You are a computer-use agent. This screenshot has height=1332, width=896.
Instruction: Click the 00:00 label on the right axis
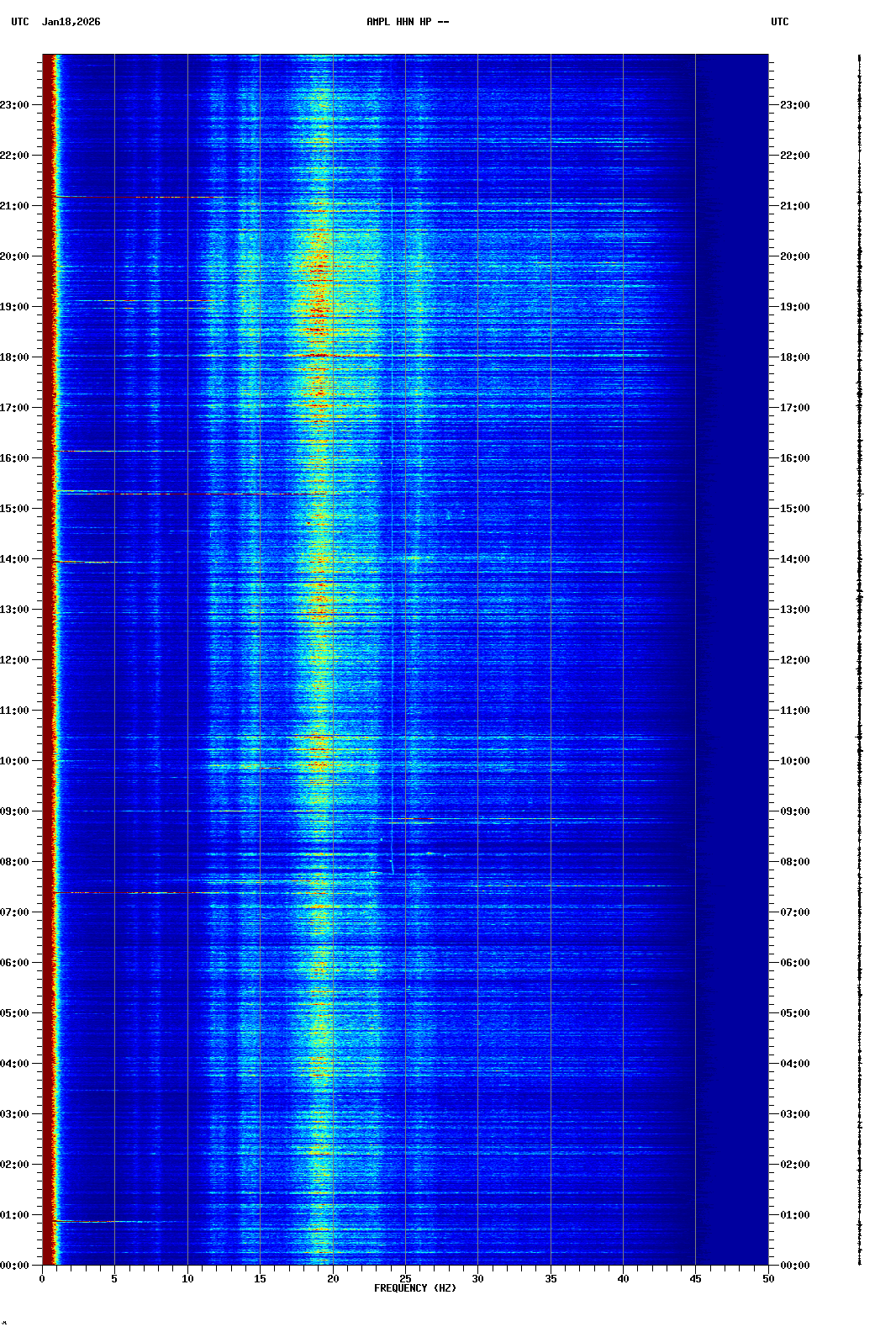click(x=794, y=1266)
